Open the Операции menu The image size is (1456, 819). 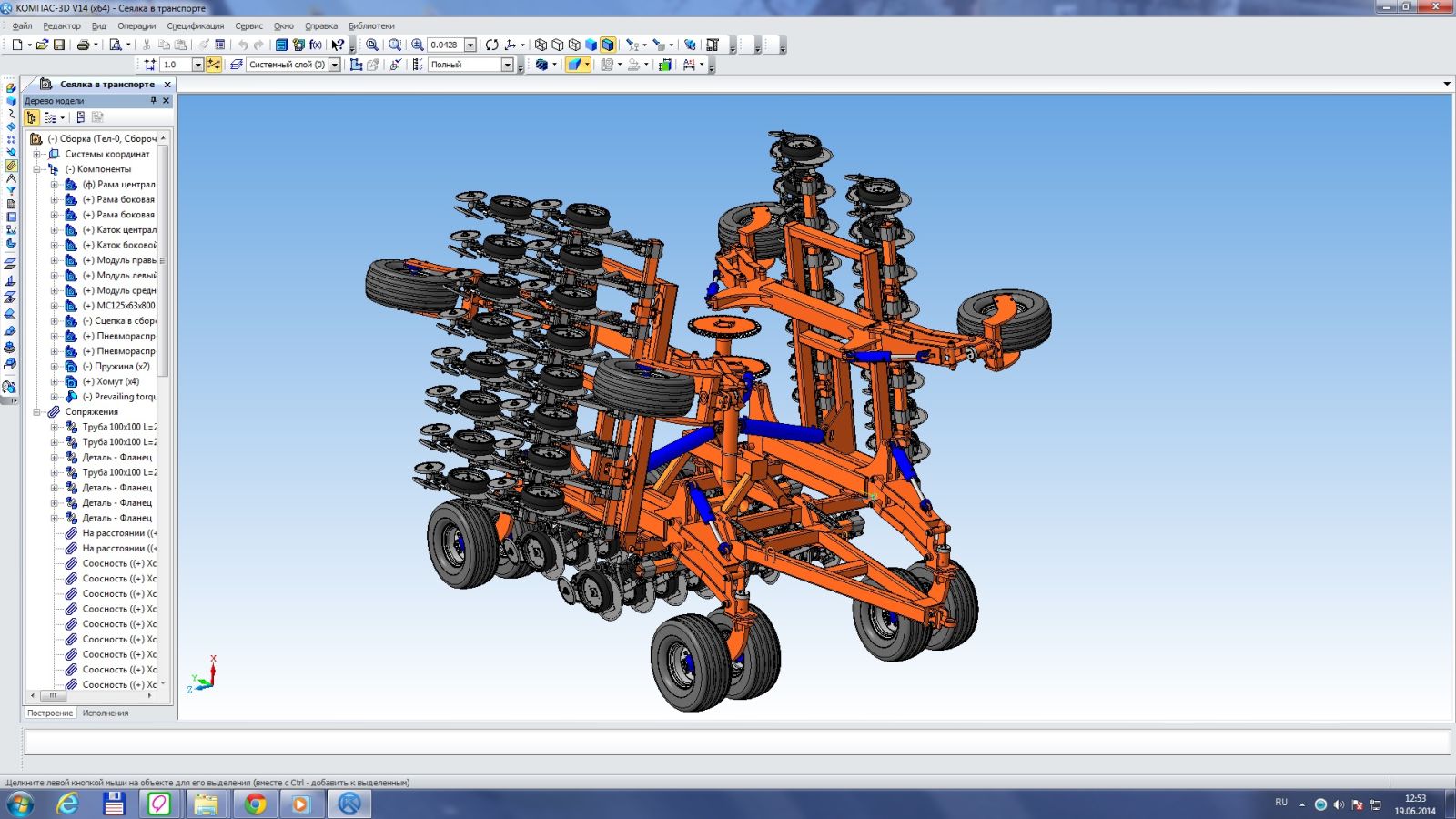click(x=136, y=26)
